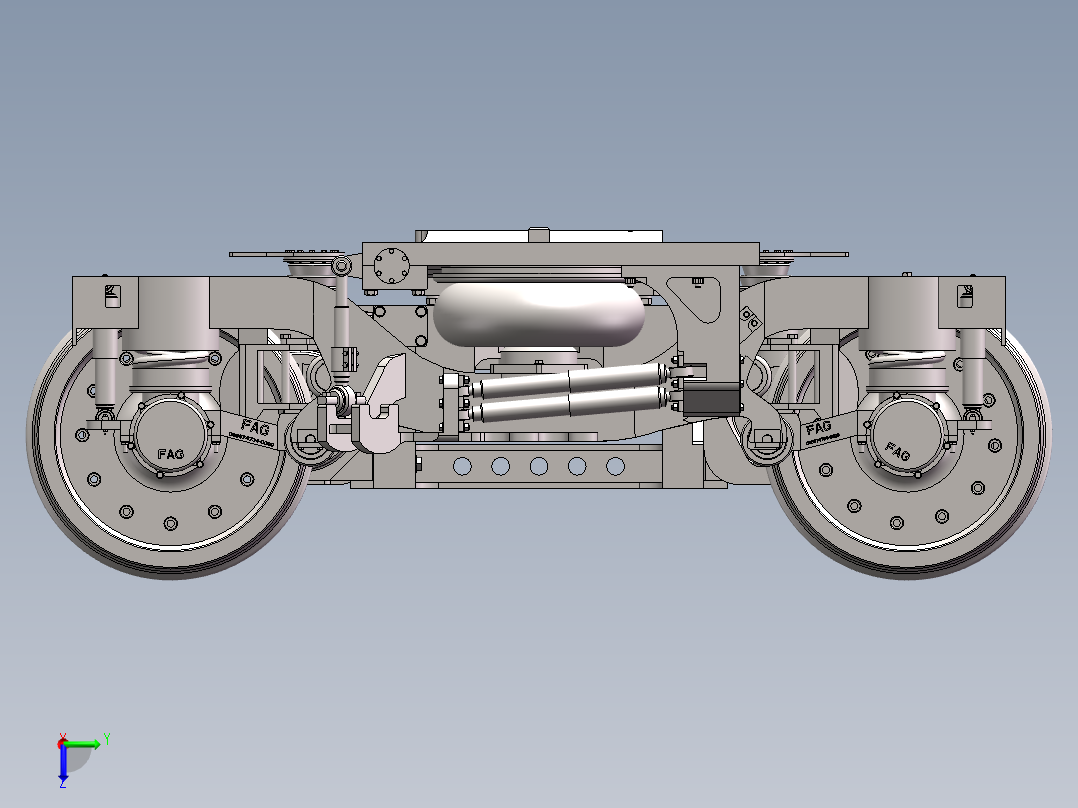Select the left axle box cover labeled FAG
The width and height of the screenshot is (1078, 808).
point(170,437)
